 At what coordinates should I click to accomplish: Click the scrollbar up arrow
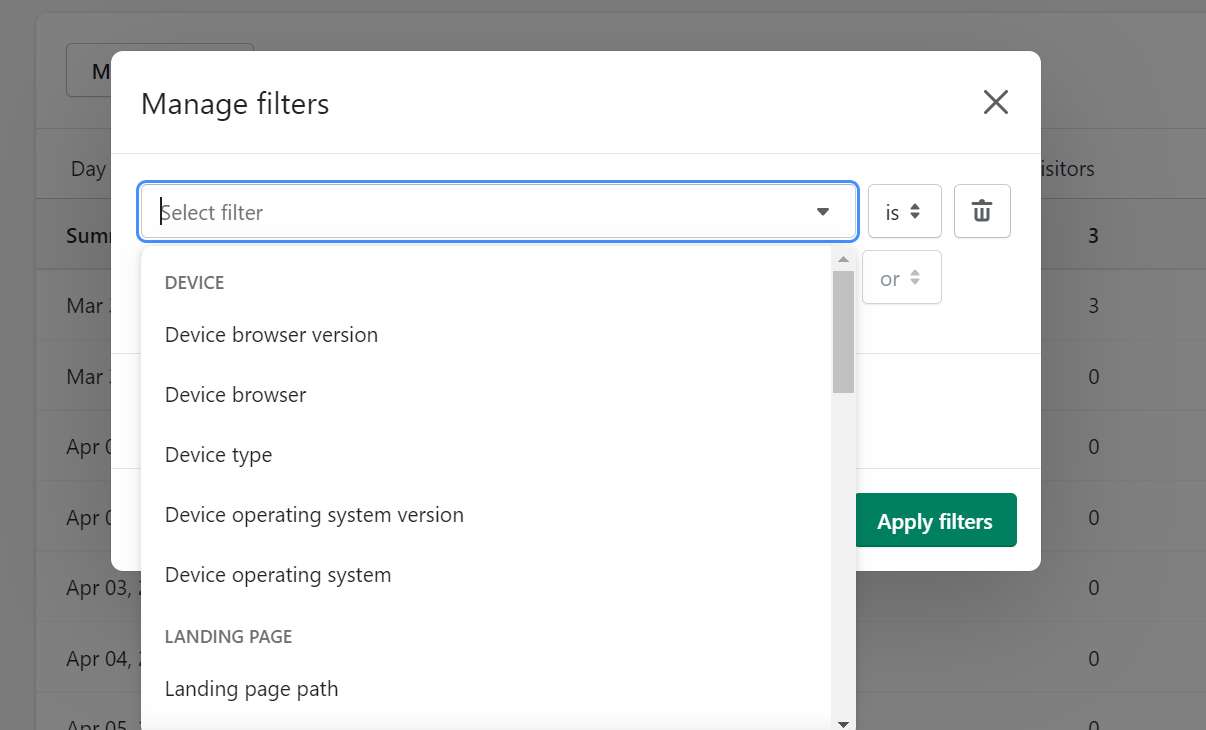[x=843, y=259]
